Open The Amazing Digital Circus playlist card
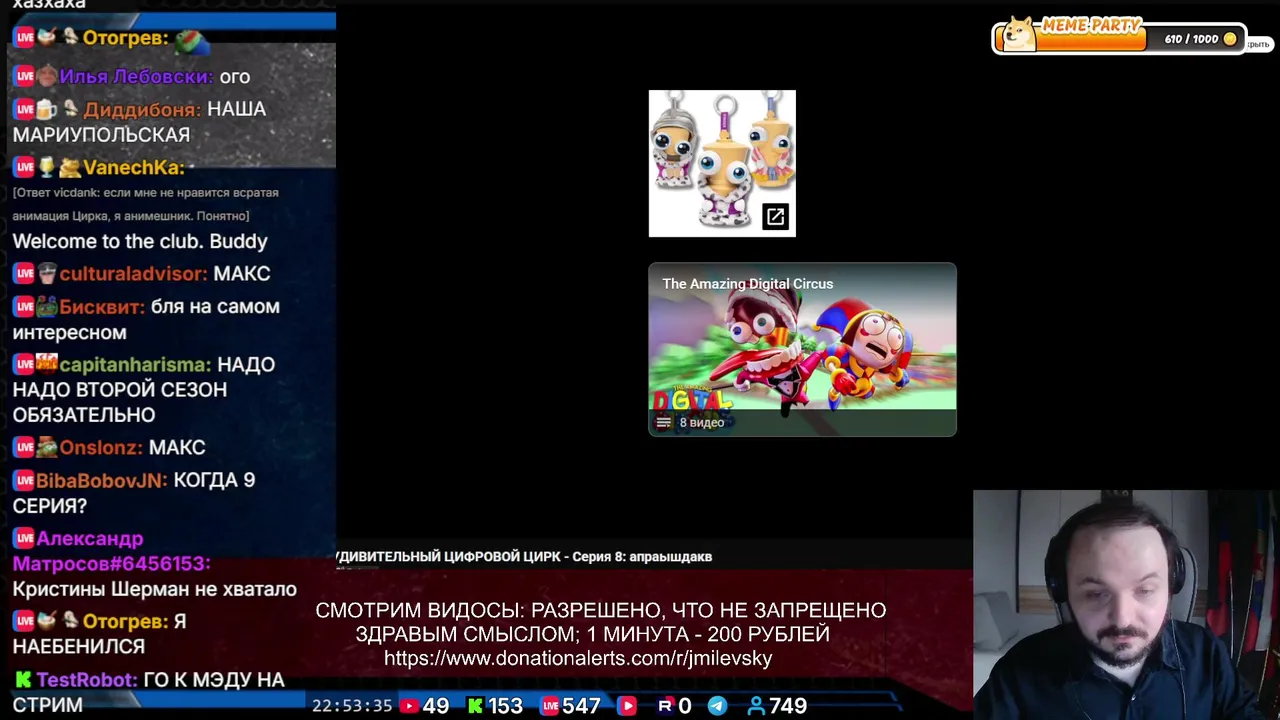This screenshot has height=720, width=1280. 802,349
